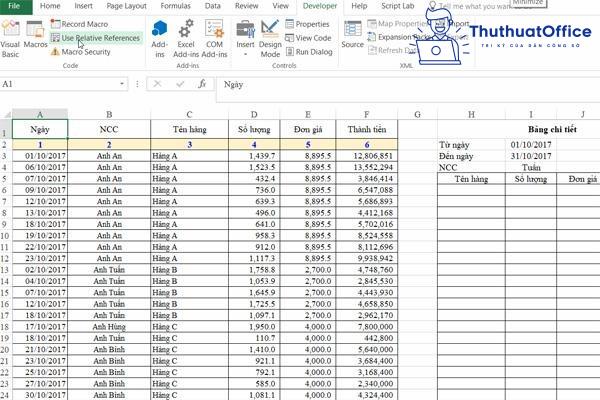This screenshot has width=600, height=400.
Task: Switch to the Help tab
Action: point(359,6)
